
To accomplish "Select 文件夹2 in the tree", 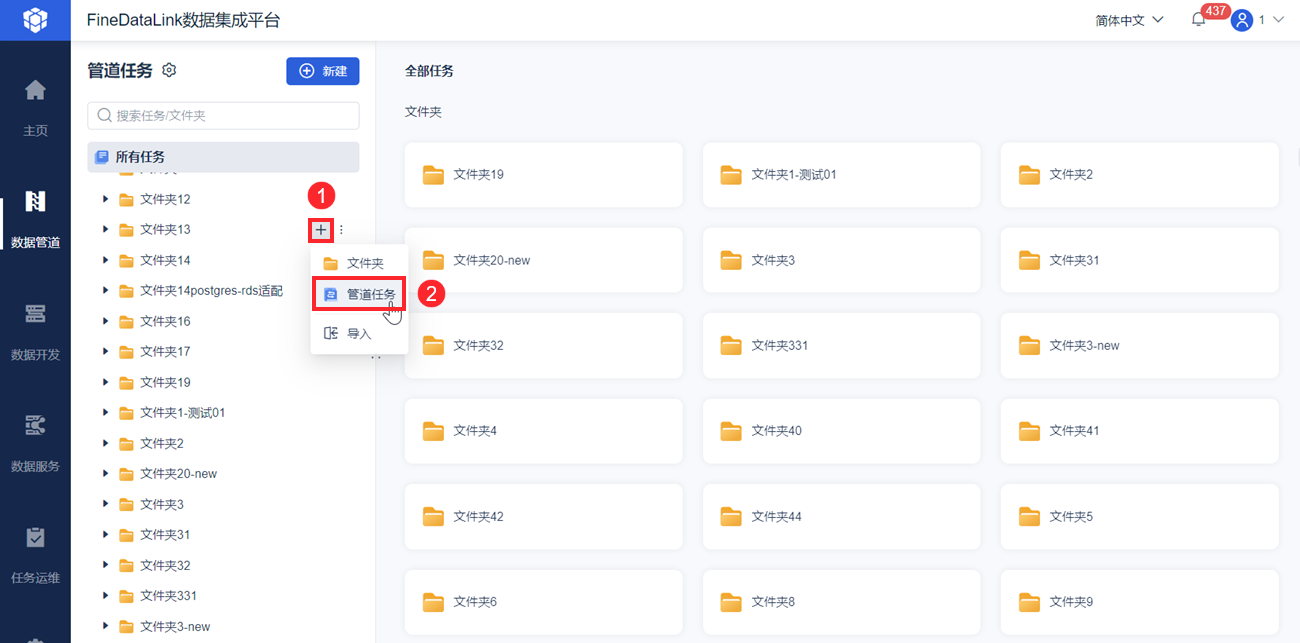I will click(x=162, y=443).
